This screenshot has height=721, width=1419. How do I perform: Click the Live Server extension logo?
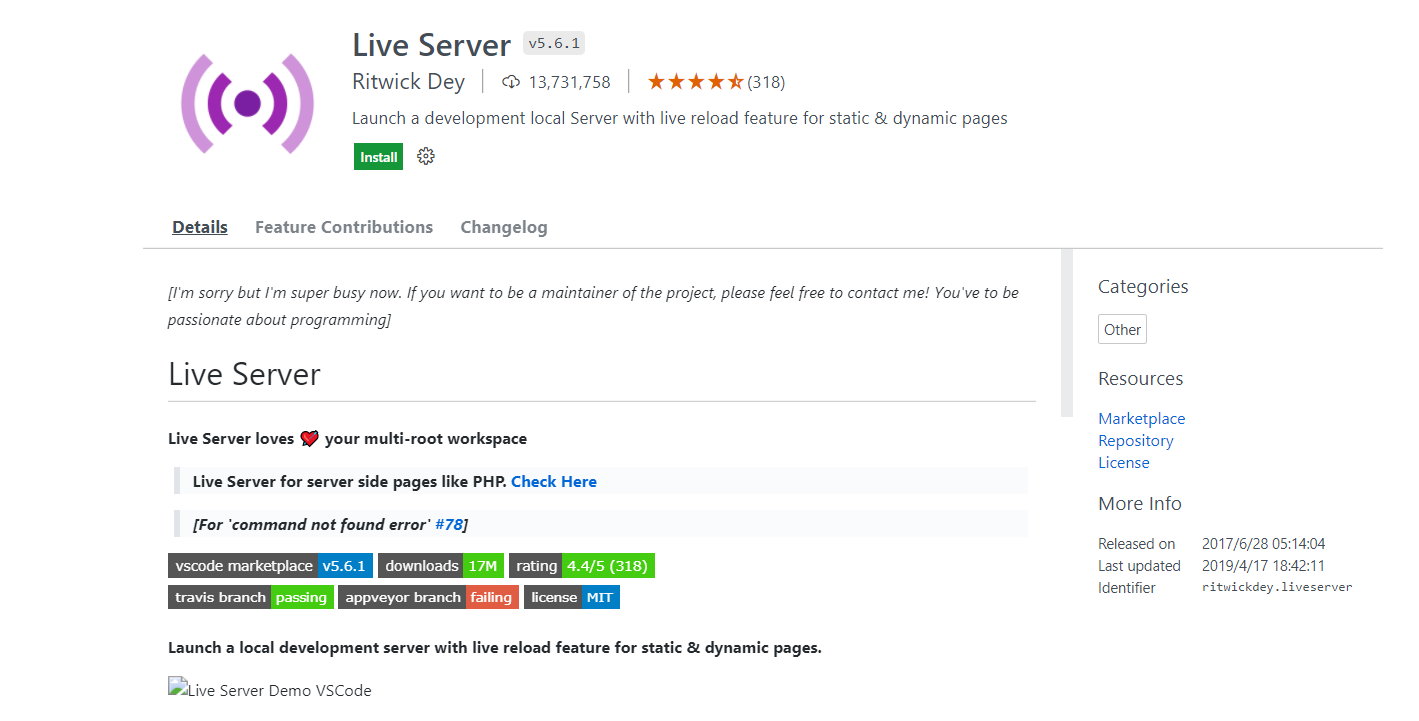(x=247, y=102)
